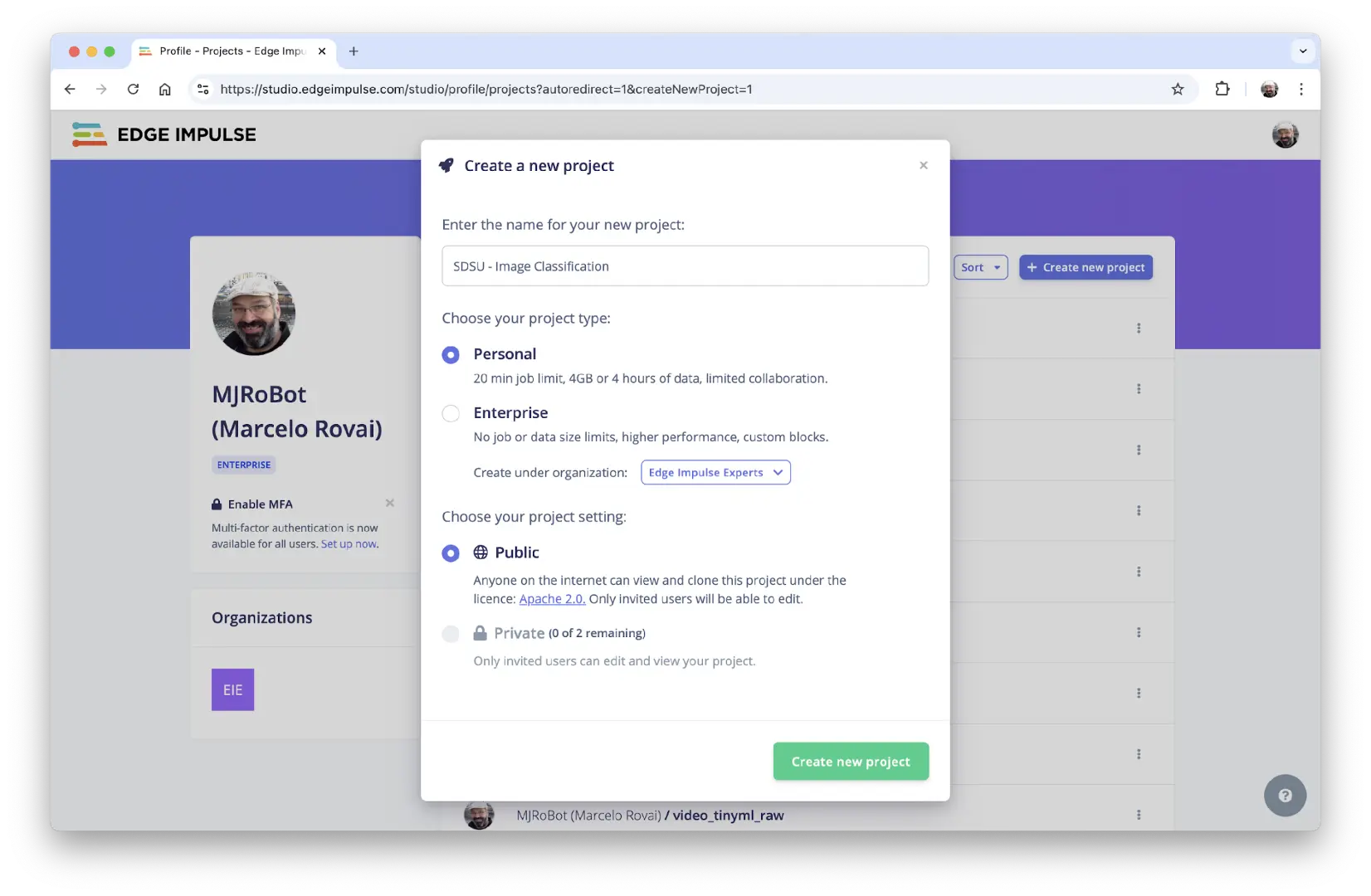Expand the Edge Impulse Experts organization dropdown
This screenshot has width=1371, height=896.
715,473
